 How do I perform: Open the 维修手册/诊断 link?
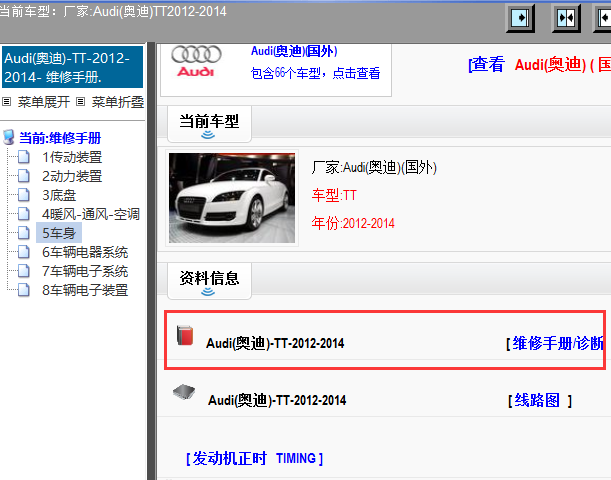coord(558,343)
